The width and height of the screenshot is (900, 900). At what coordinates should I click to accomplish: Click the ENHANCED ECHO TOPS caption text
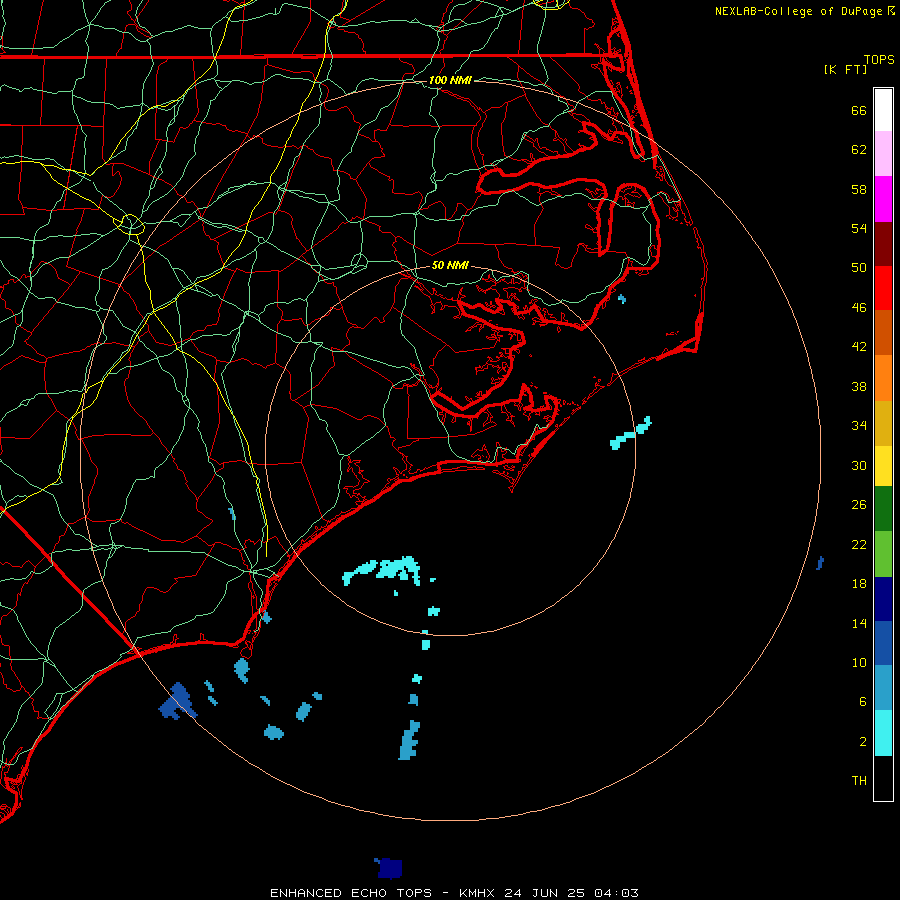pyautogui.click(x=351, y=893)
